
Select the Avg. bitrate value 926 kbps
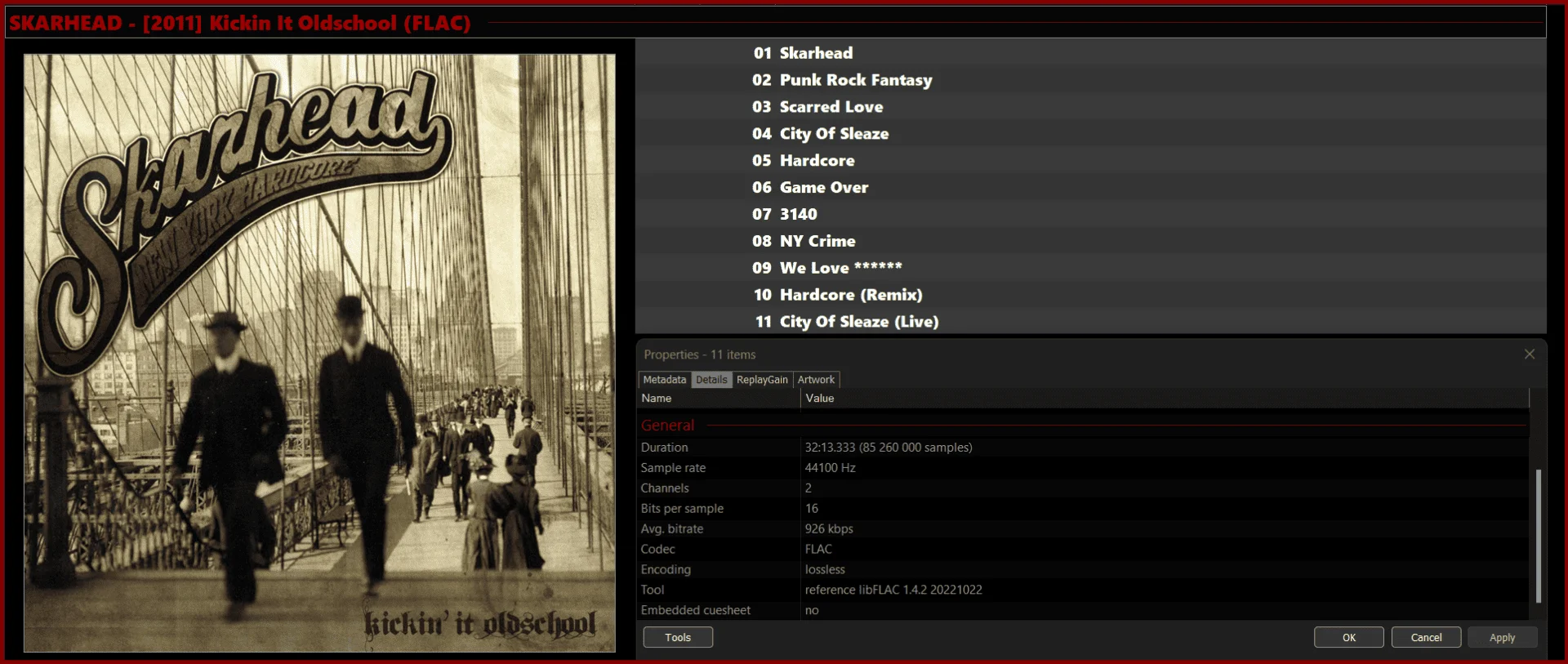(x=829, y=529)
